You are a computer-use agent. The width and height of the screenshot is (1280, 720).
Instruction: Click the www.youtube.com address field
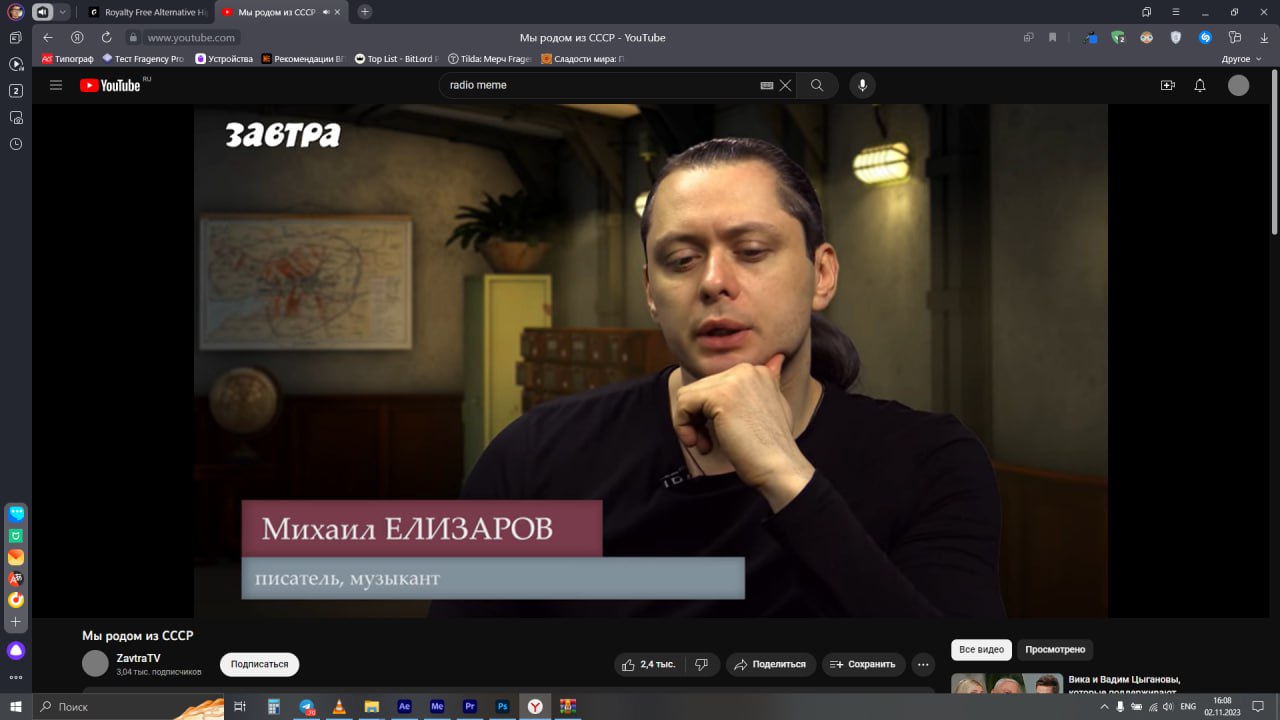point(191,38)
